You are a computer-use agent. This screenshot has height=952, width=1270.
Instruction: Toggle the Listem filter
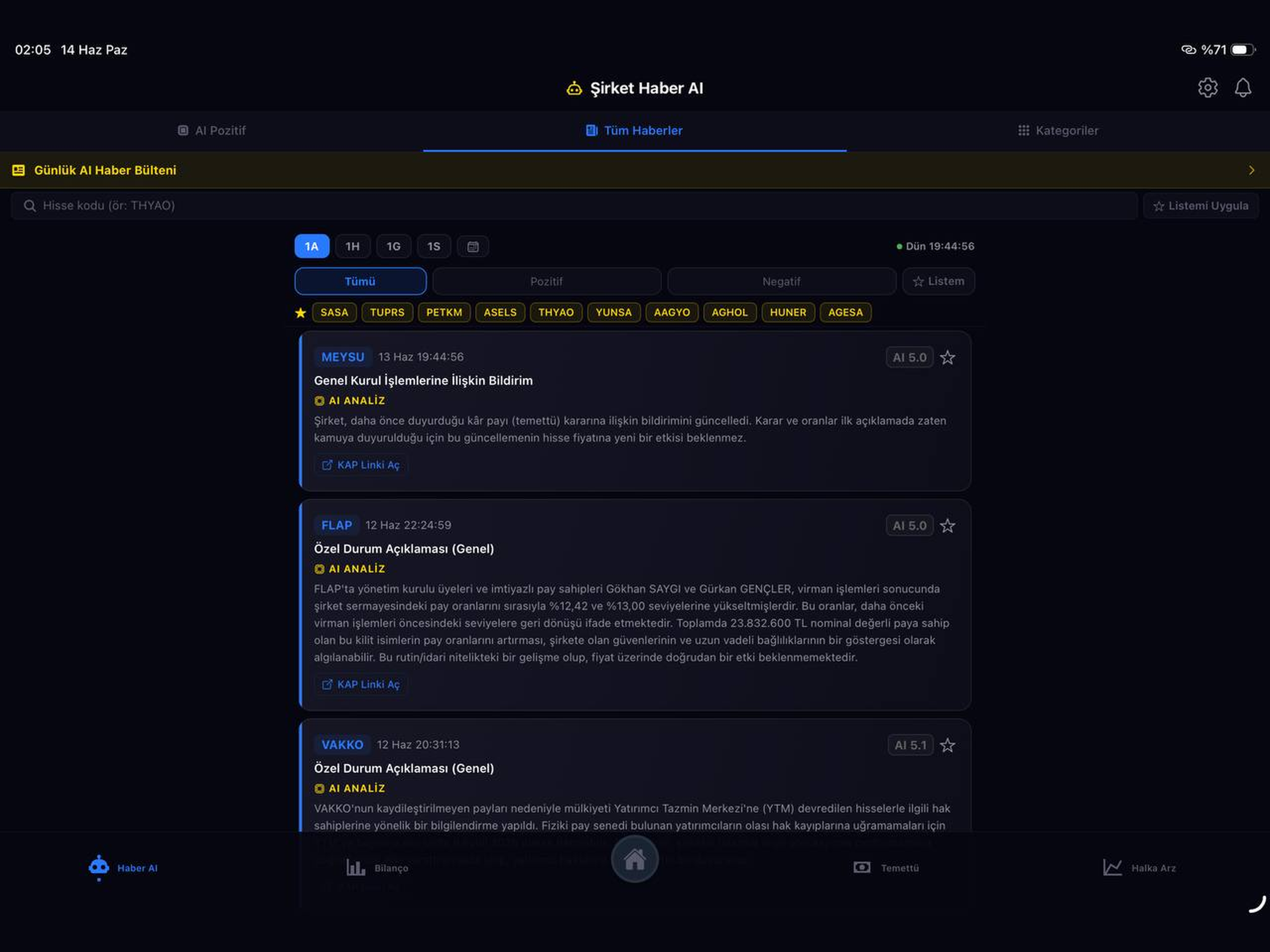pyautogui.click(x=938, y=281)
